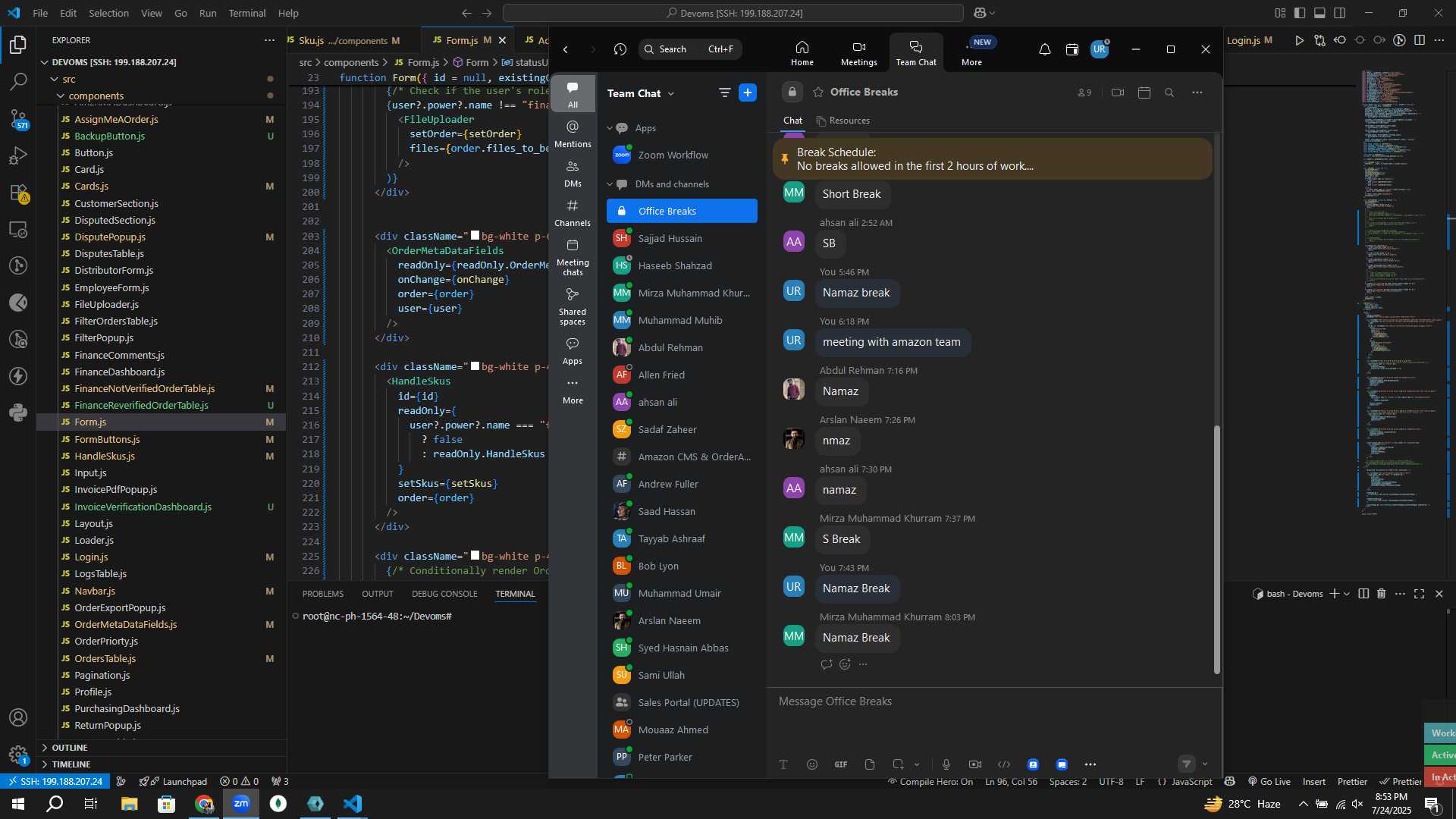Open GIF picker in message toolbar
Viewport: 1456px width, 819px height.
click(840, 764)
